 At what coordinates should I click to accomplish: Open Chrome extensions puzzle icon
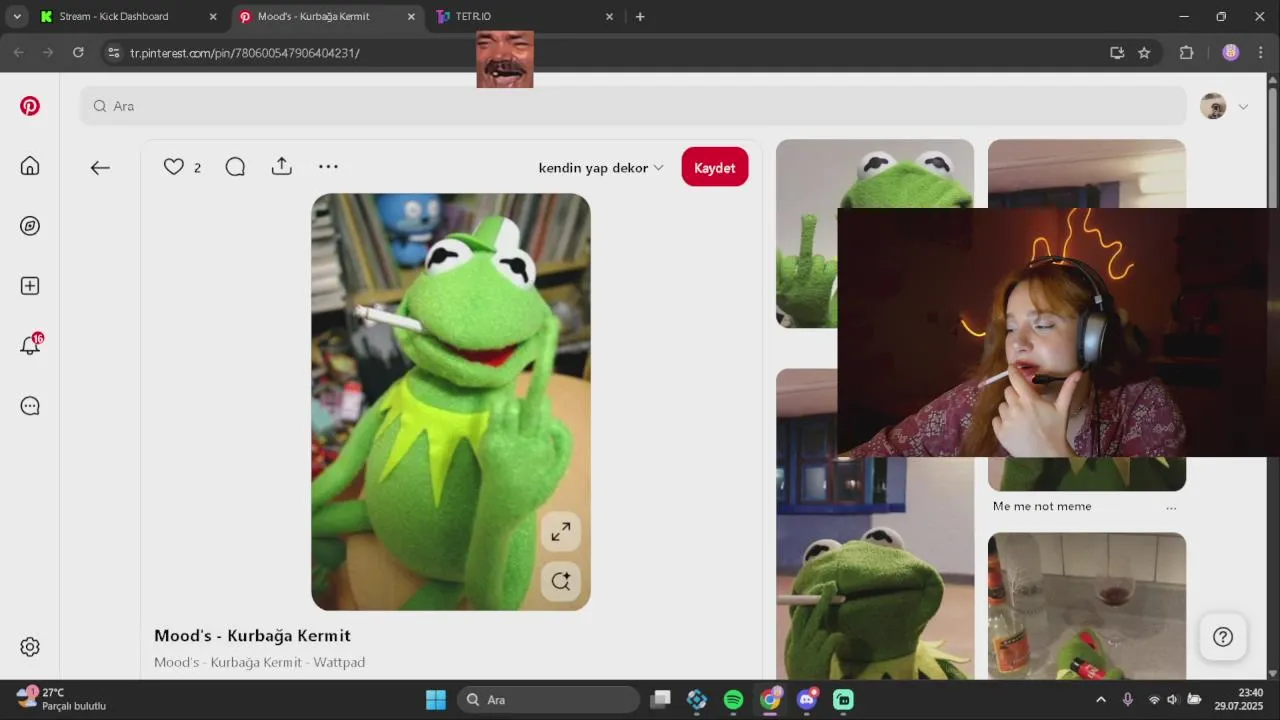tap(1187, 53)
